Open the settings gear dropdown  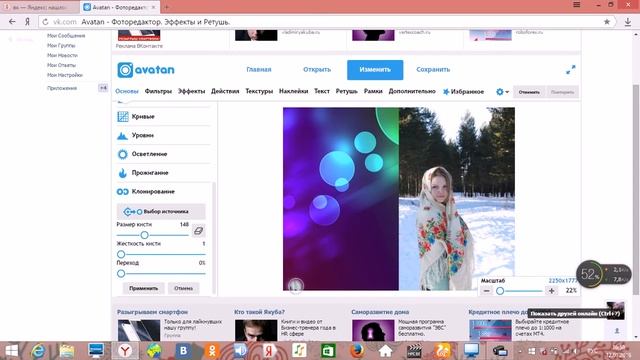tap(502, 92)
